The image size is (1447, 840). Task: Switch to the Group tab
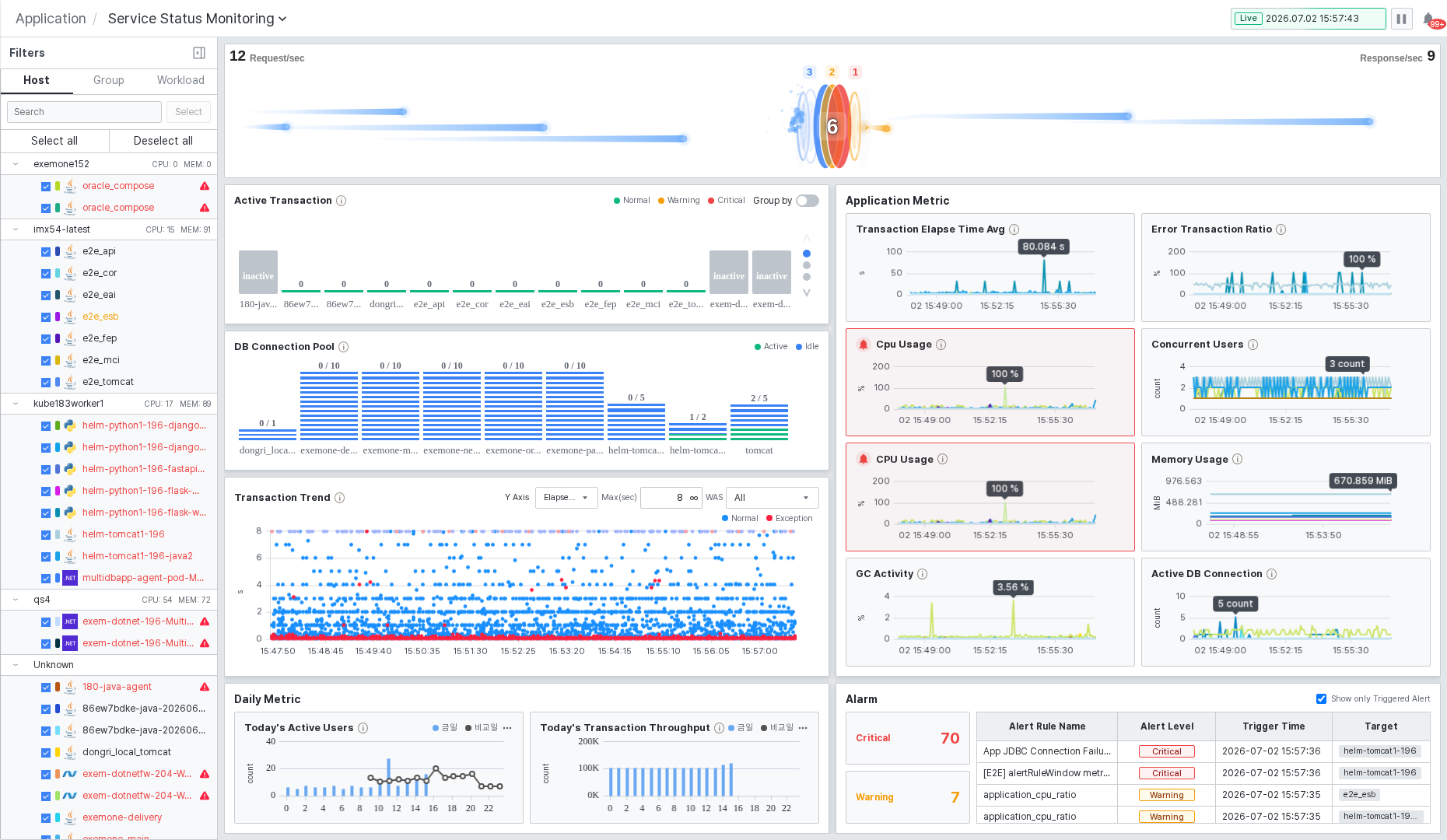pyautogui.click(x=109, y=81)
